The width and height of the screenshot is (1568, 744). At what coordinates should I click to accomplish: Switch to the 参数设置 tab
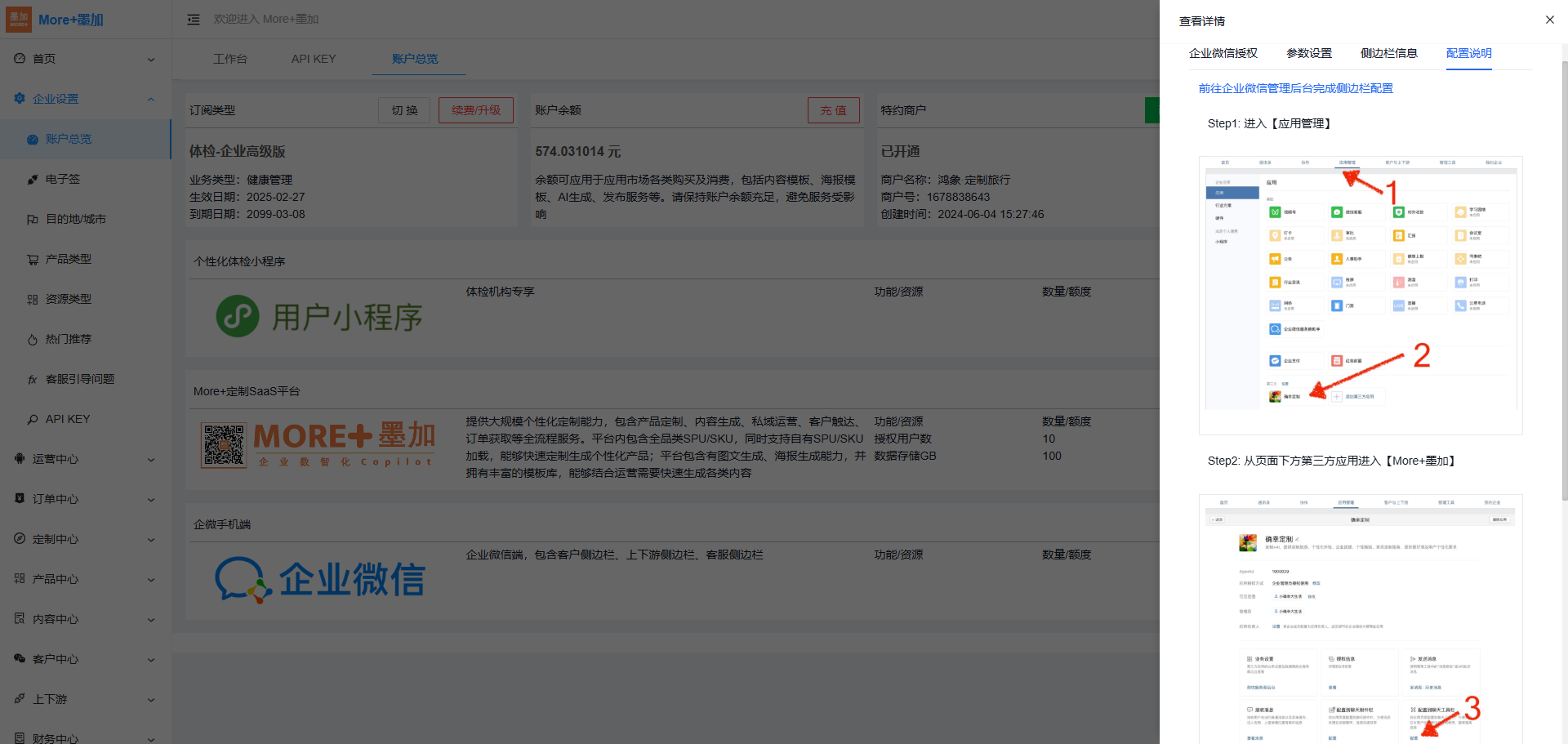1308,53
